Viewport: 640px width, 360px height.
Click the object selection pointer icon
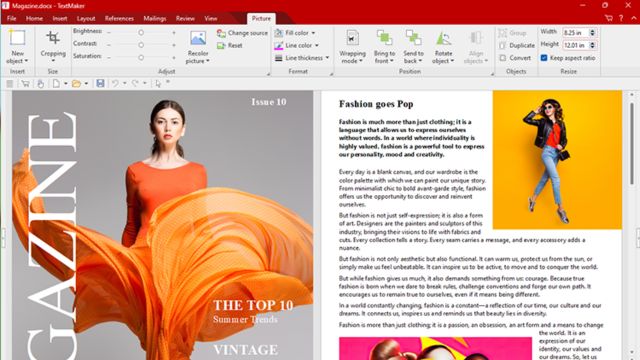click(x=158, y=84)
